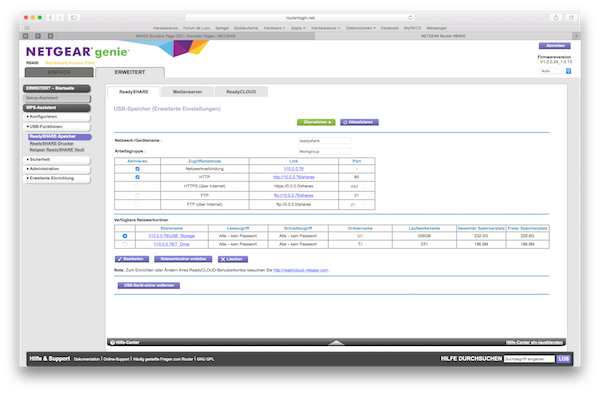Toggle the Safari sidebar button
Viewport: 600px width, 394px height.
point(74,18)
